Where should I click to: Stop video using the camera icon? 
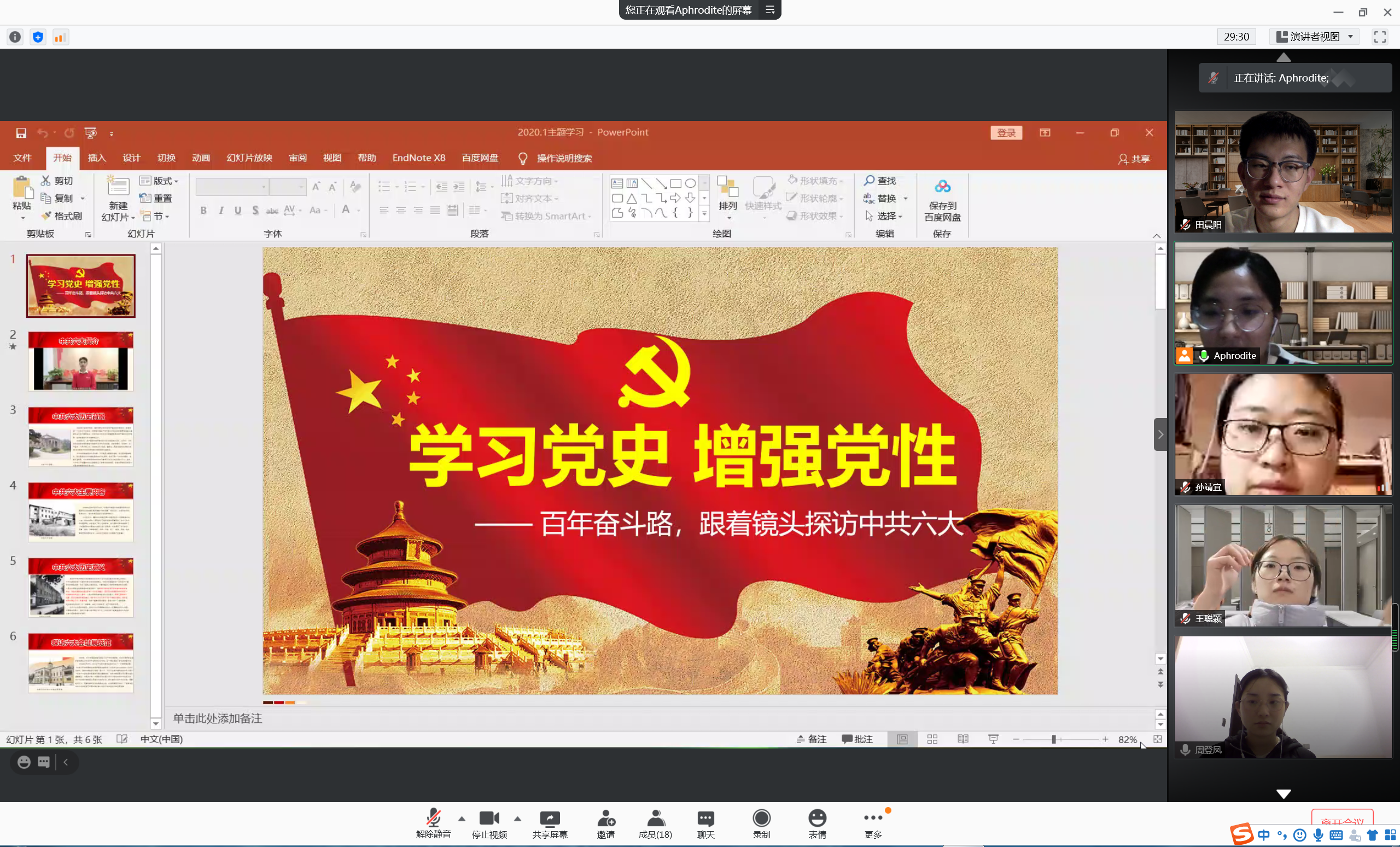click(x=489, y=823)
